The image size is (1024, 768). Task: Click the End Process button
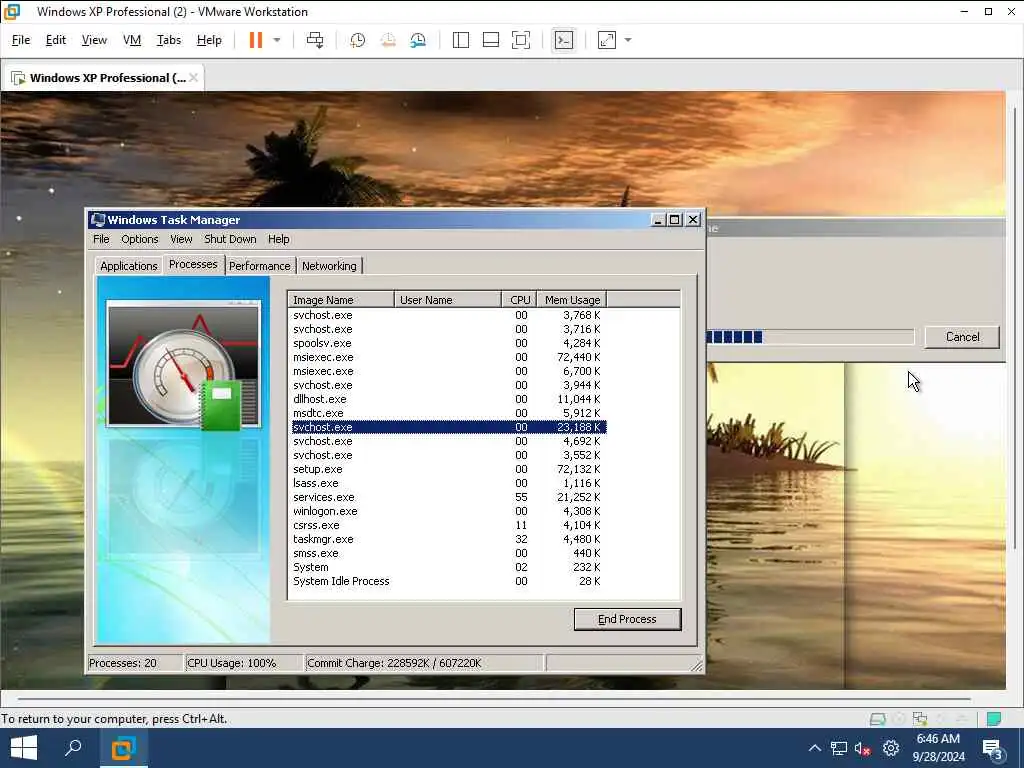[627, 619]
